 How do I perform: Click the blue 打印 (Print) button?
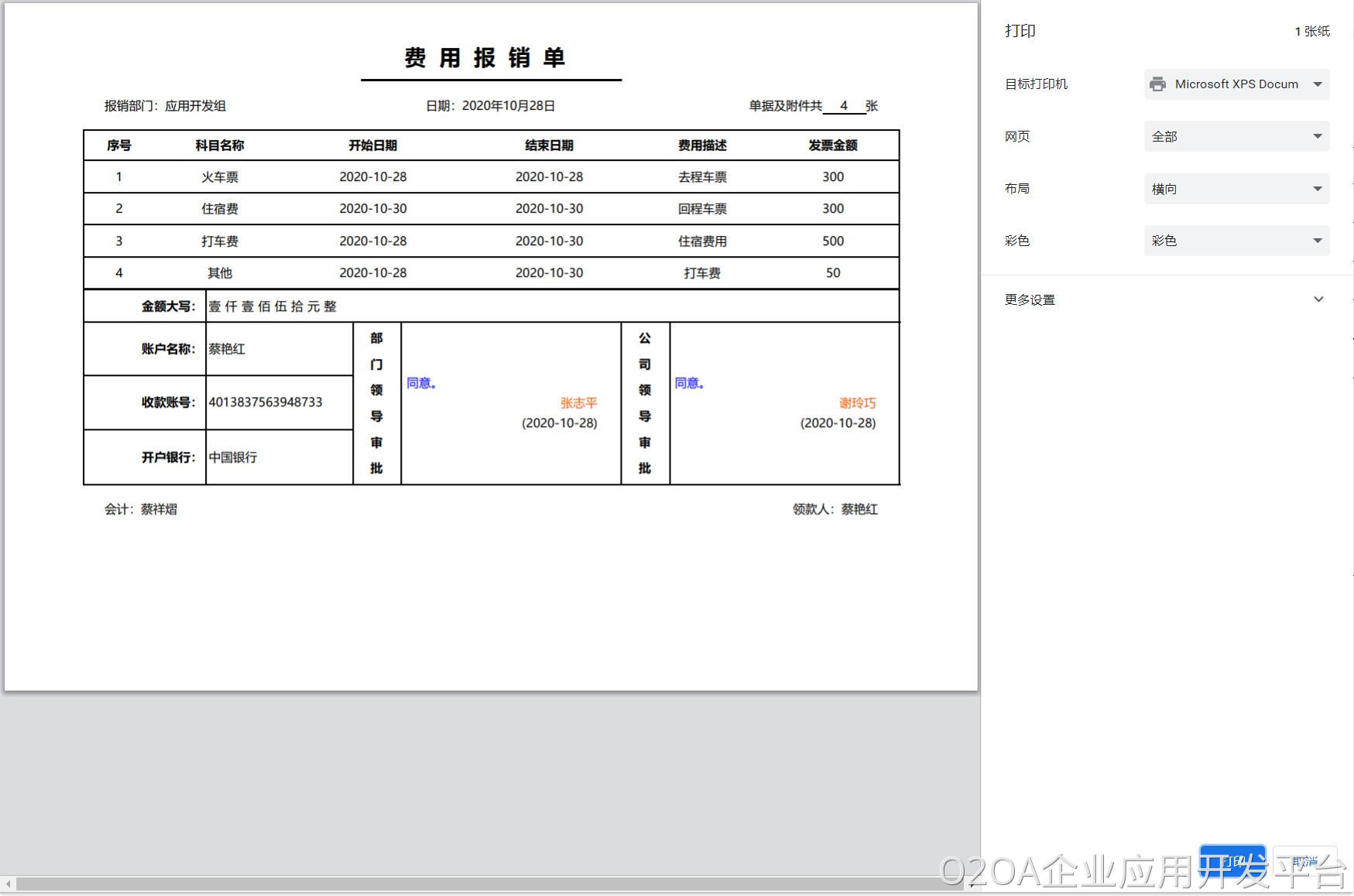tap(1232, 860)
